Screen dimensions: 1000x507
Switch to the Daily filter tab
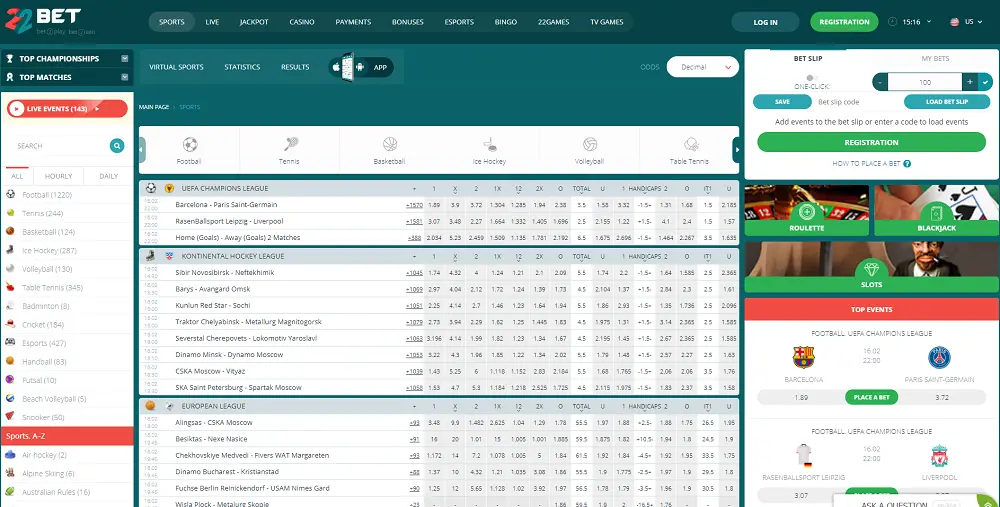click(x=108, y=176)
